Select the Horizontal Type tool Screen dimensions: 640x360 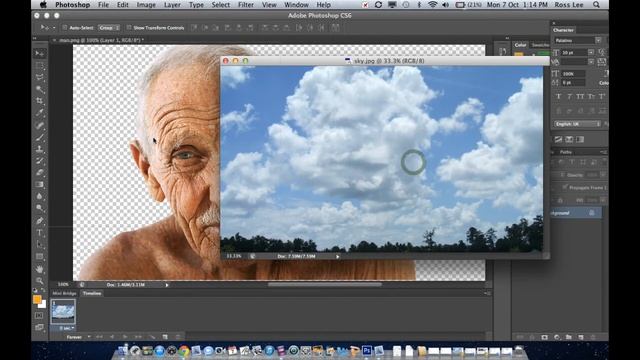click(40, 233)
